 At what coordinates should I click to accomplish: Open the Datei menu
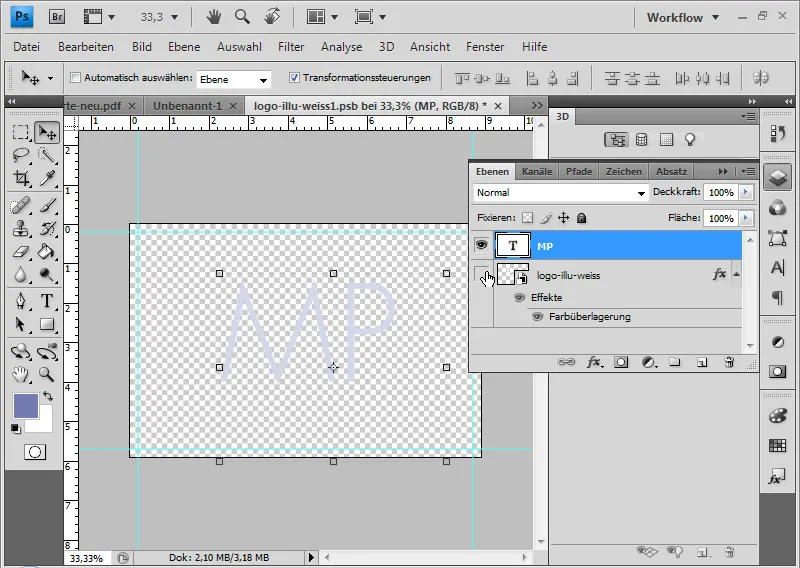coord(27,47)
